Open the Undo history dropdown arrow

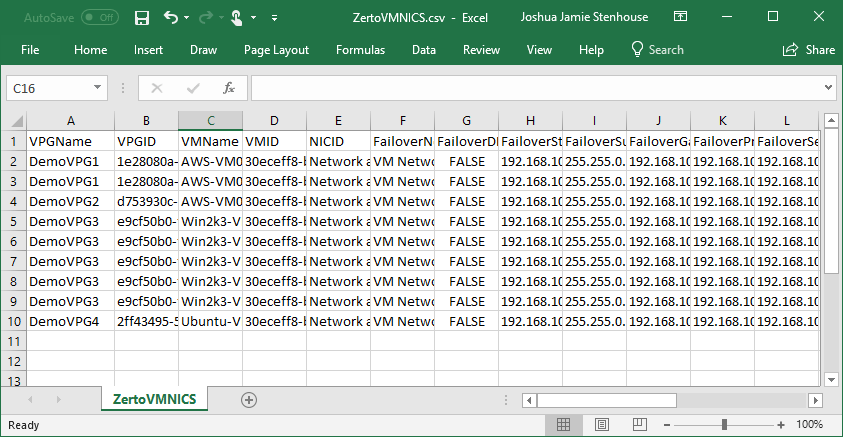187,18
